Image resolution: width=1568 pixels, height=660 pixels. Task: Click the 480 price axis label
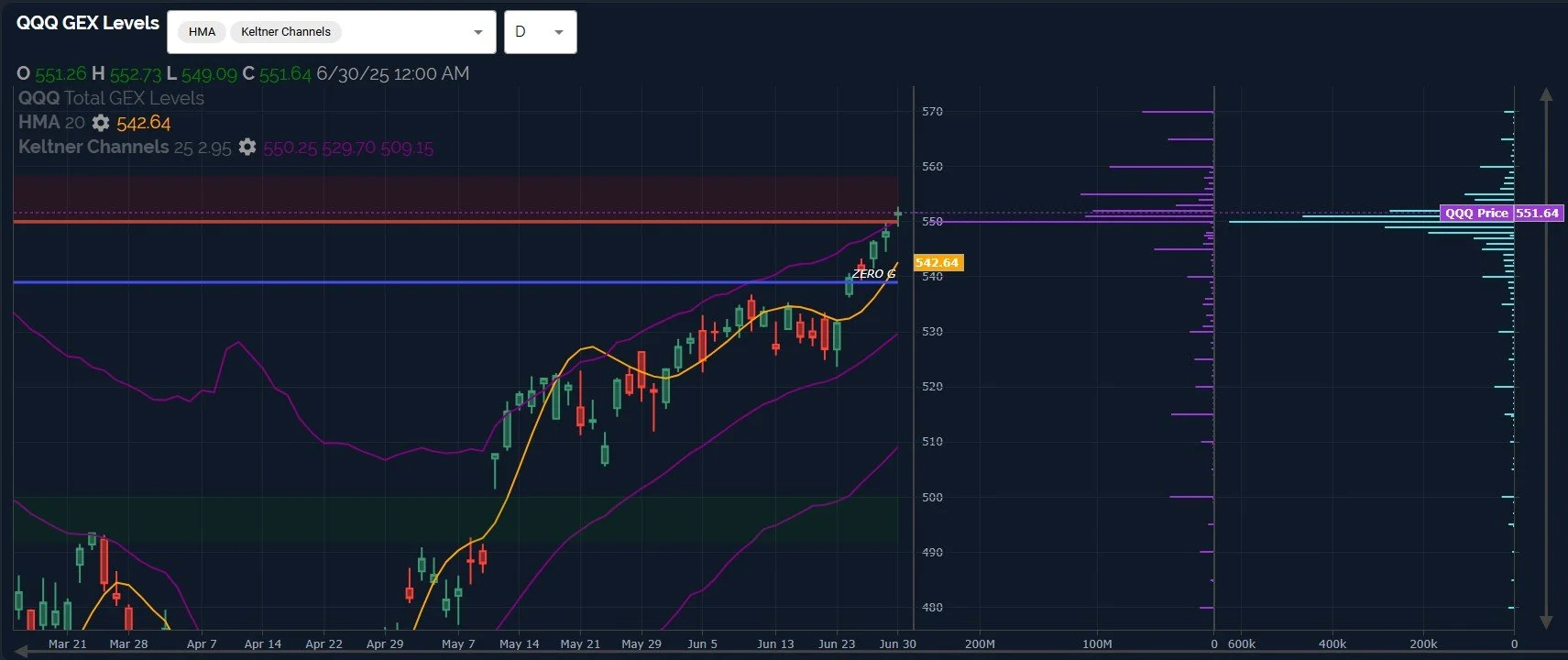932,608
